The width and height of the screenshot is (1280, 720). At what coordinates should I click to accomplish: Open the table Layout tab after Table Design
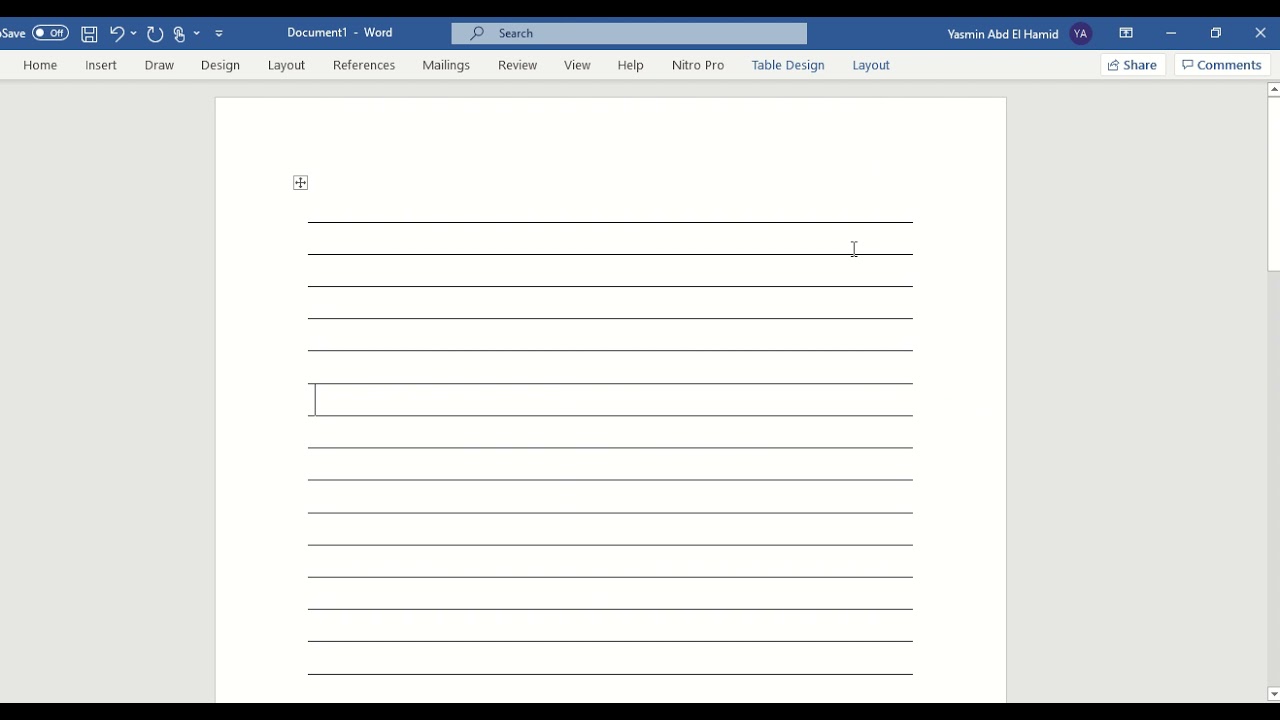[871, 65]
